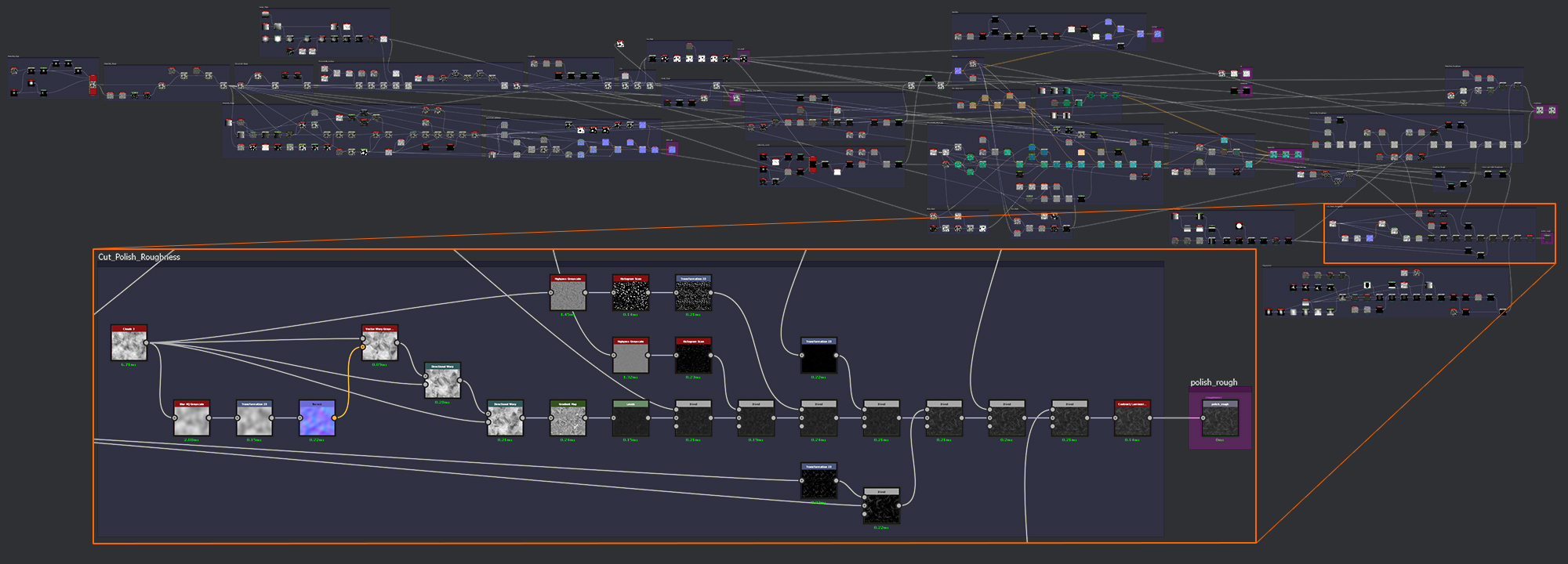This screenshot has width=1568, height=564.
Task: Select the Blur HQ Grayscale node
Action: (192, 418)
